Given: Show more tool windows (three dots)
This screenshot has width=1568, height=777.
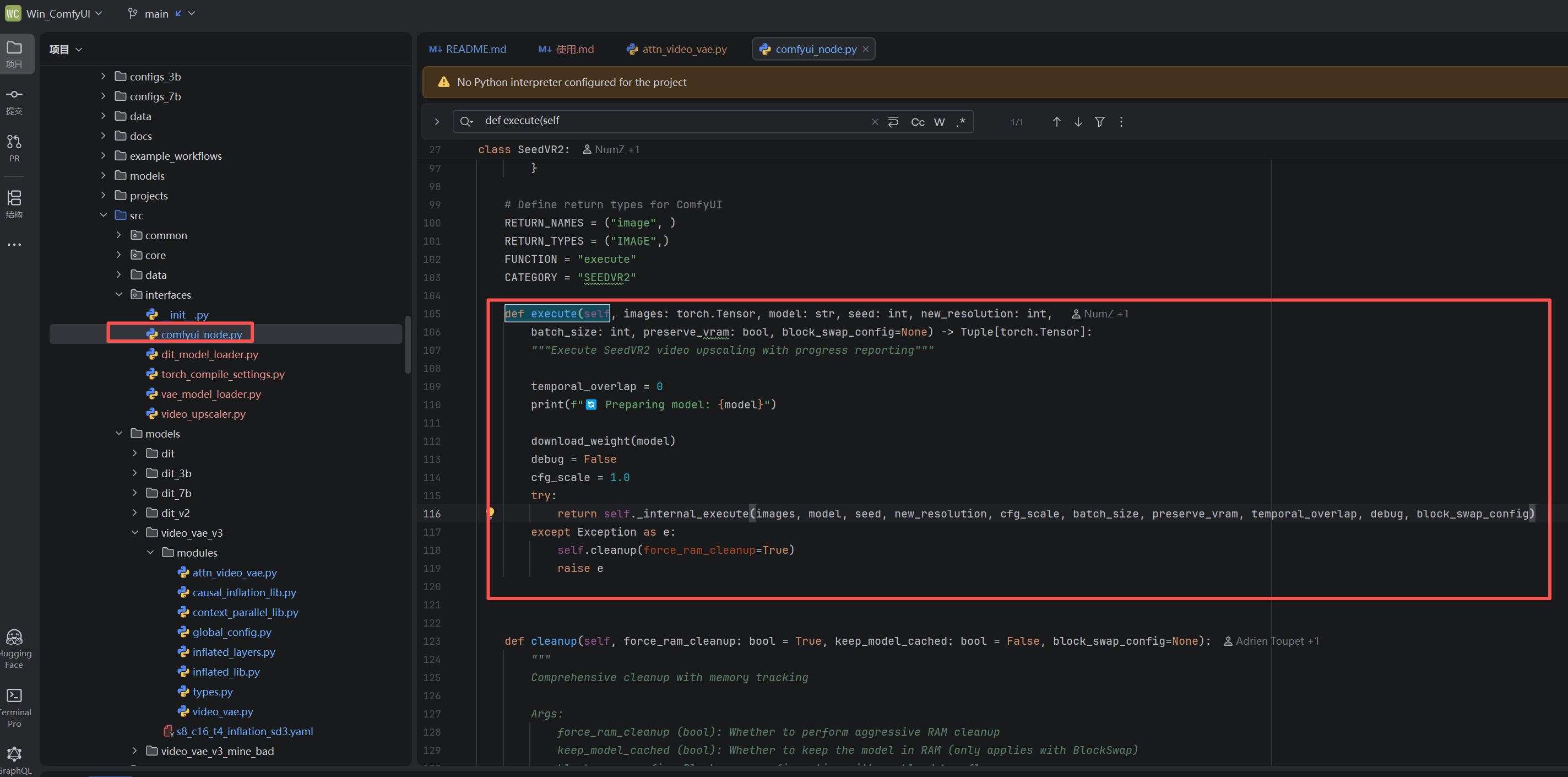Looking at the screenshot, I should [x=14, y=245].
